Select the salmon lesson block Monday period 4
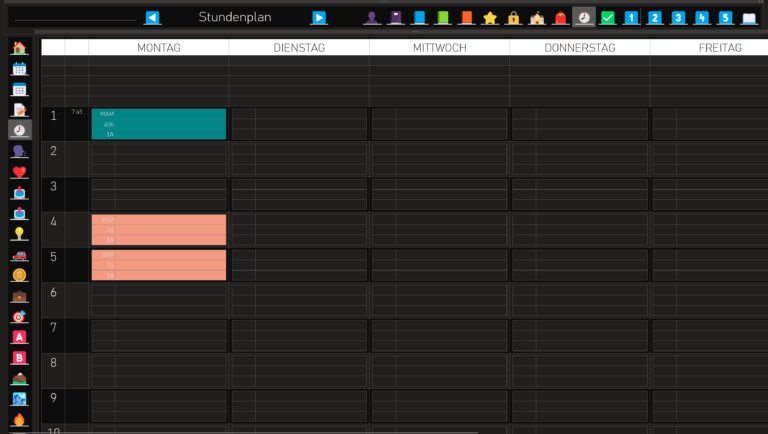Image resolution: width=768 pixels, height=434 pixels. point(159,230)
